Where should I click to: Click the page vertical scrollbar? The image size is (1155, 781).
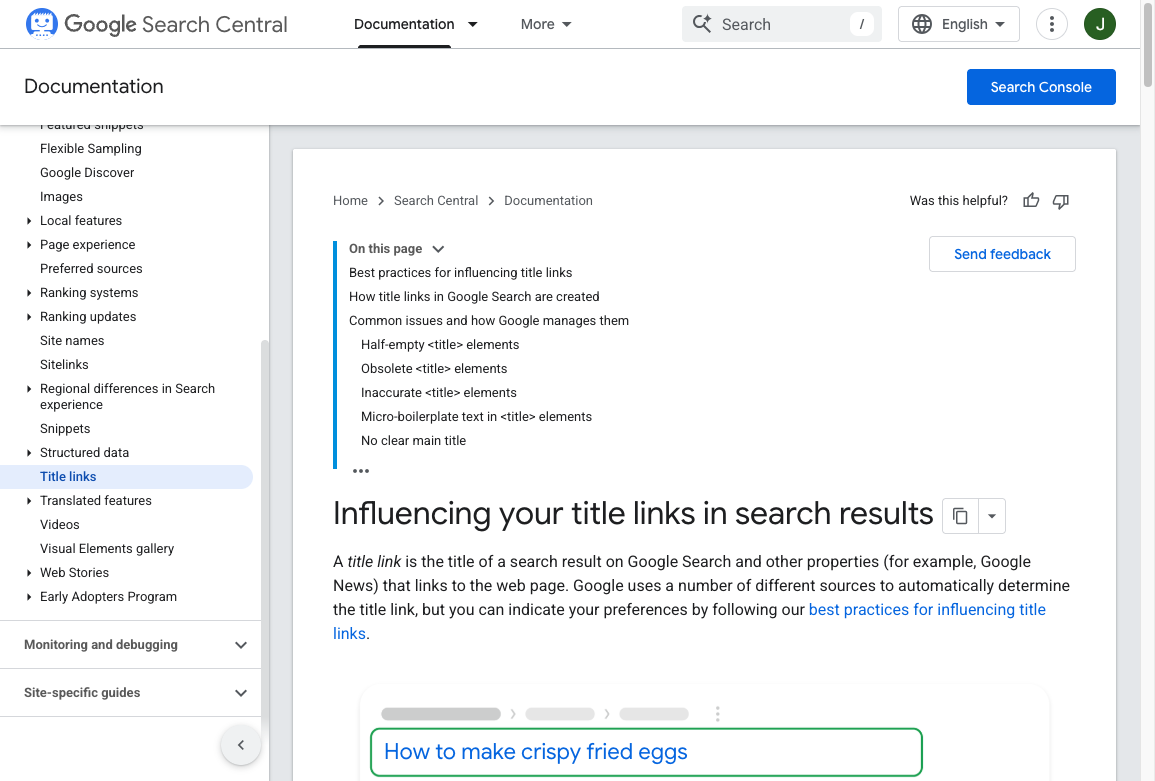pyautogui.click(x=1148, y=44)
